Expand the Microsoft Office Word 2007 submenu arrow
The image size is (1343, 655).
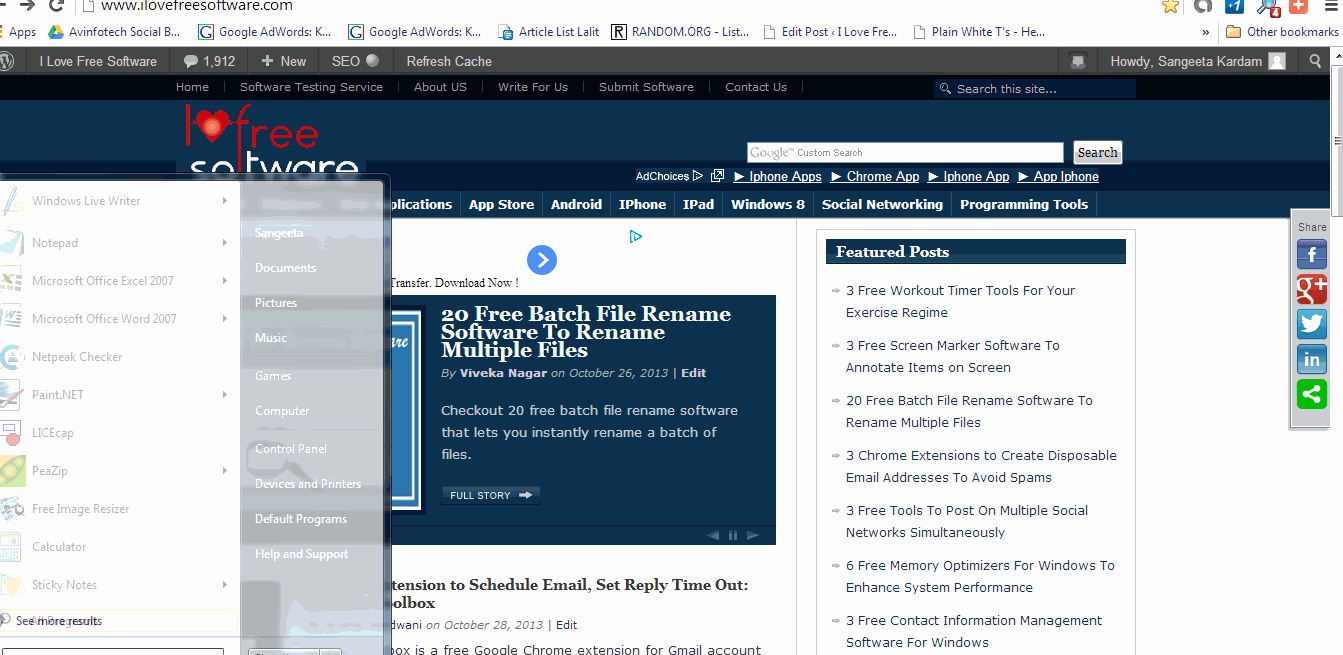pos(225,319)
